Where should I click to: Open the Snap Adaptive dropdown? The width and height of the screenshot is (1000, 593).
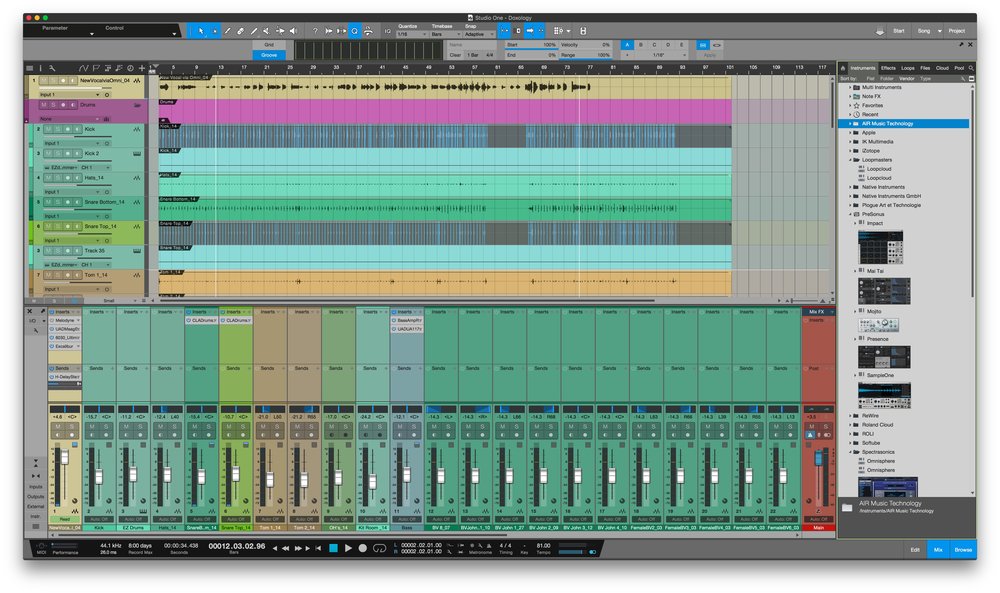pyautogui.click(x=476, y=34)
